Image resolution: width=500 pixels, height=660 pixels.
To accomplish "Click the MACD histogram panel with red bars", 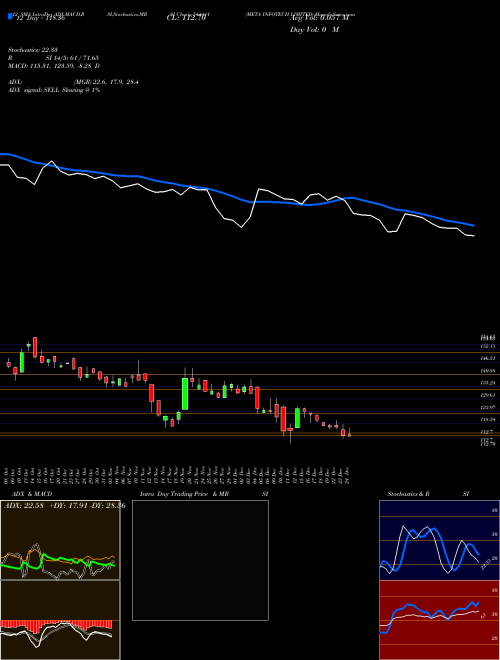I will click(x=60, y=620).
